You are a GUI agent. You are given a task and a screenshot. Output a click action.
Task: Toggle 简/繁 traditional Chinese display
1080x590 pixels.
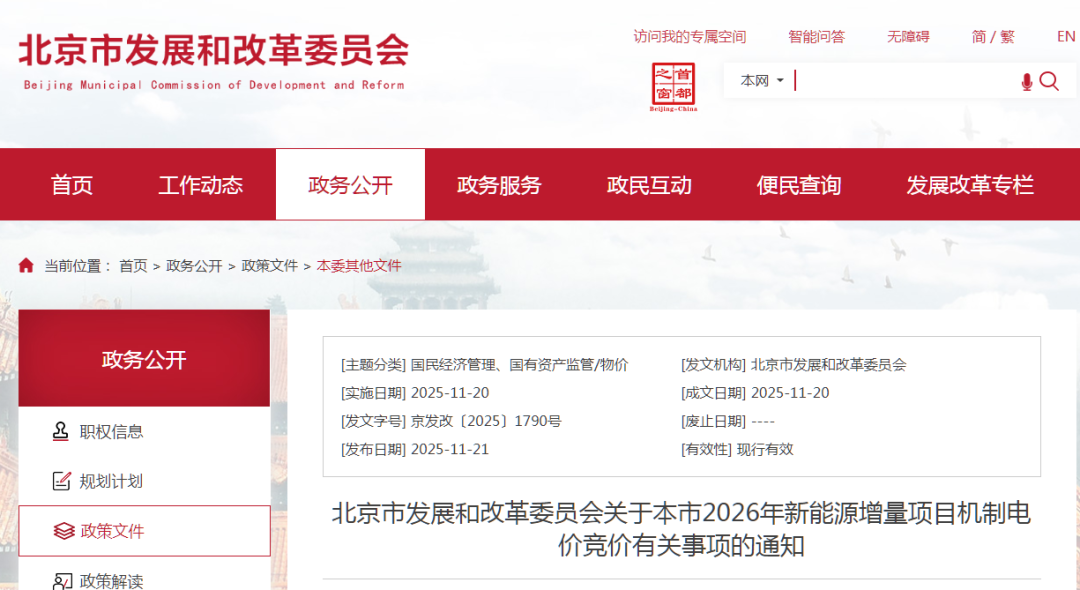pyautogui.click(x=993, y=36)
